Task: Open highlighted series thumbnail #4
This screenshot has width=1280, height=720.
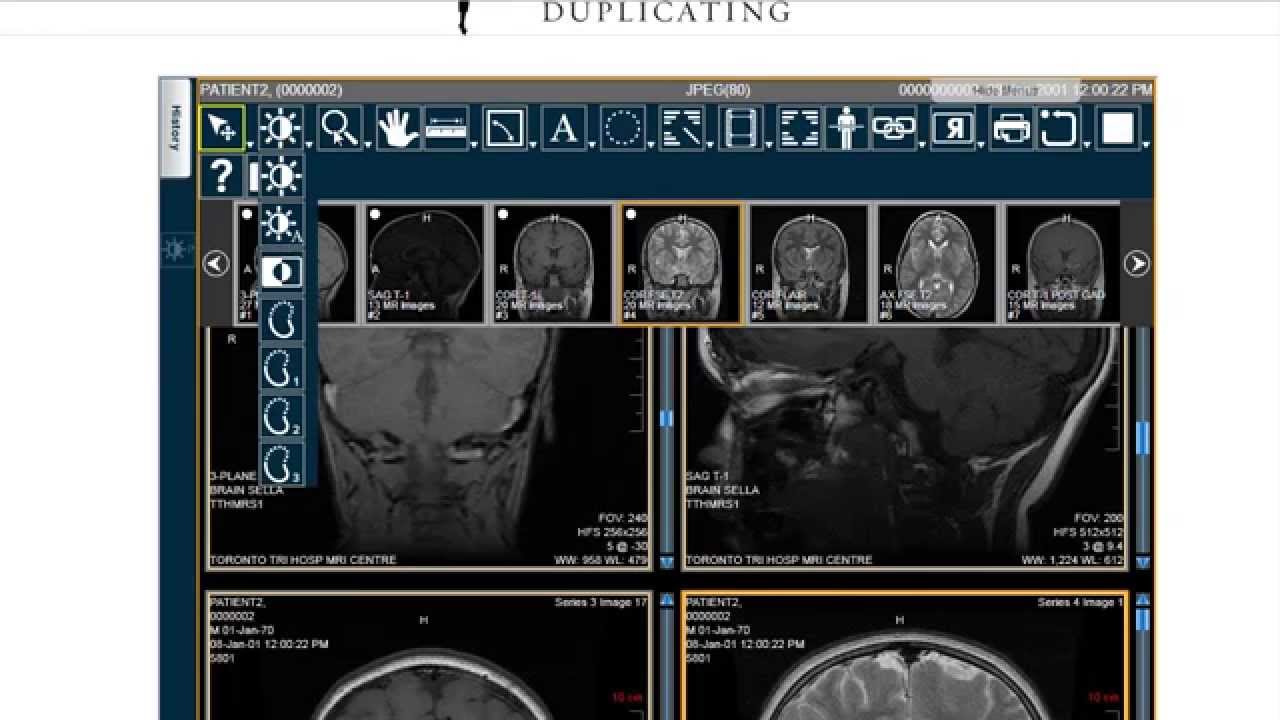Action: 681,263
